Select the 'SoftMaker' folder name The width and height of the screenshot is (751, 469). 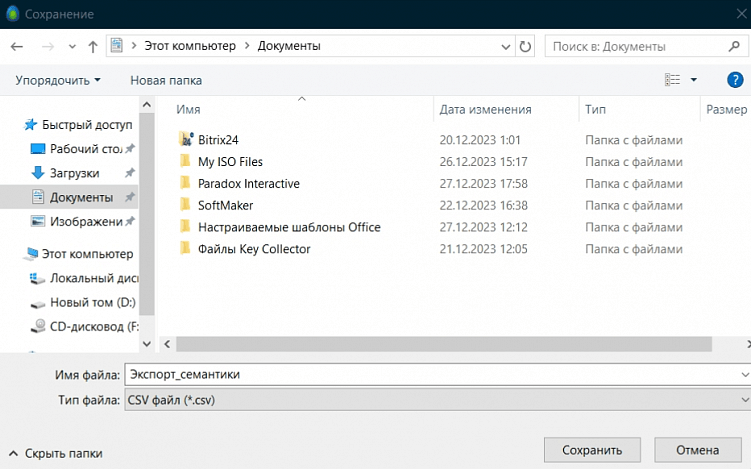[226, 206]
